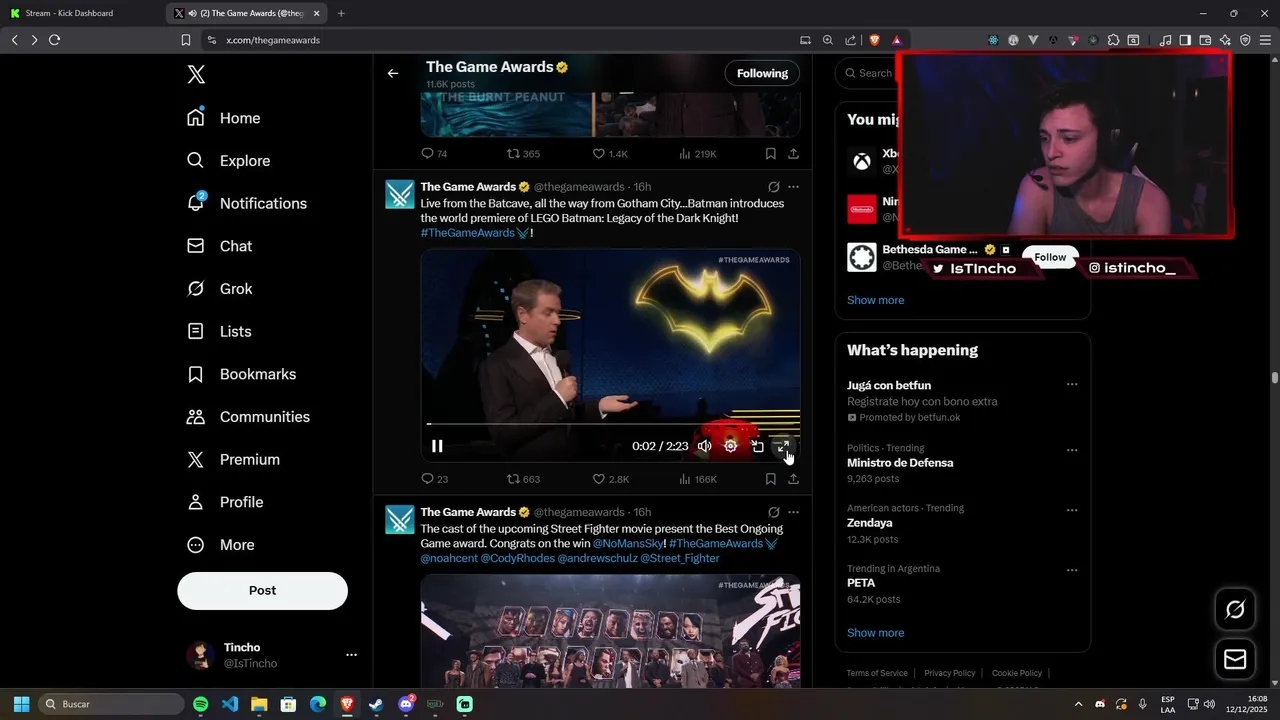Click the Brave Shields lion icon
Image resolution: width=1280 pixels, height=720 pixels.
tap(874, 40)
